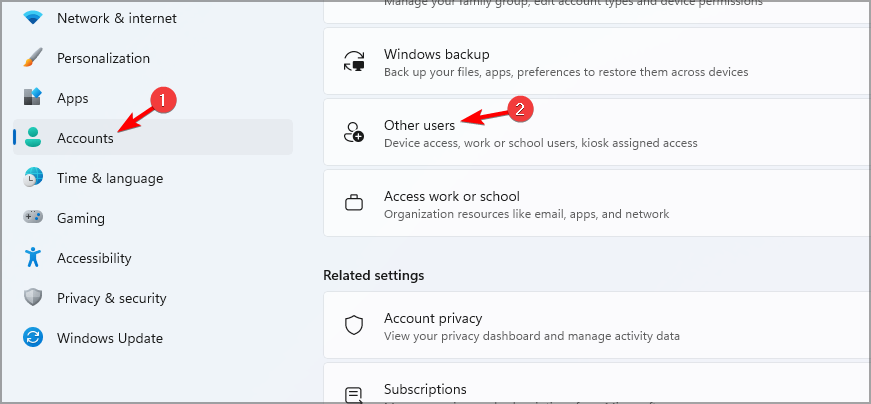Image resolution: width=871 pixels, height=404 pixels.
Task: Click the Time & language globe icon
Action: (33, 178)
